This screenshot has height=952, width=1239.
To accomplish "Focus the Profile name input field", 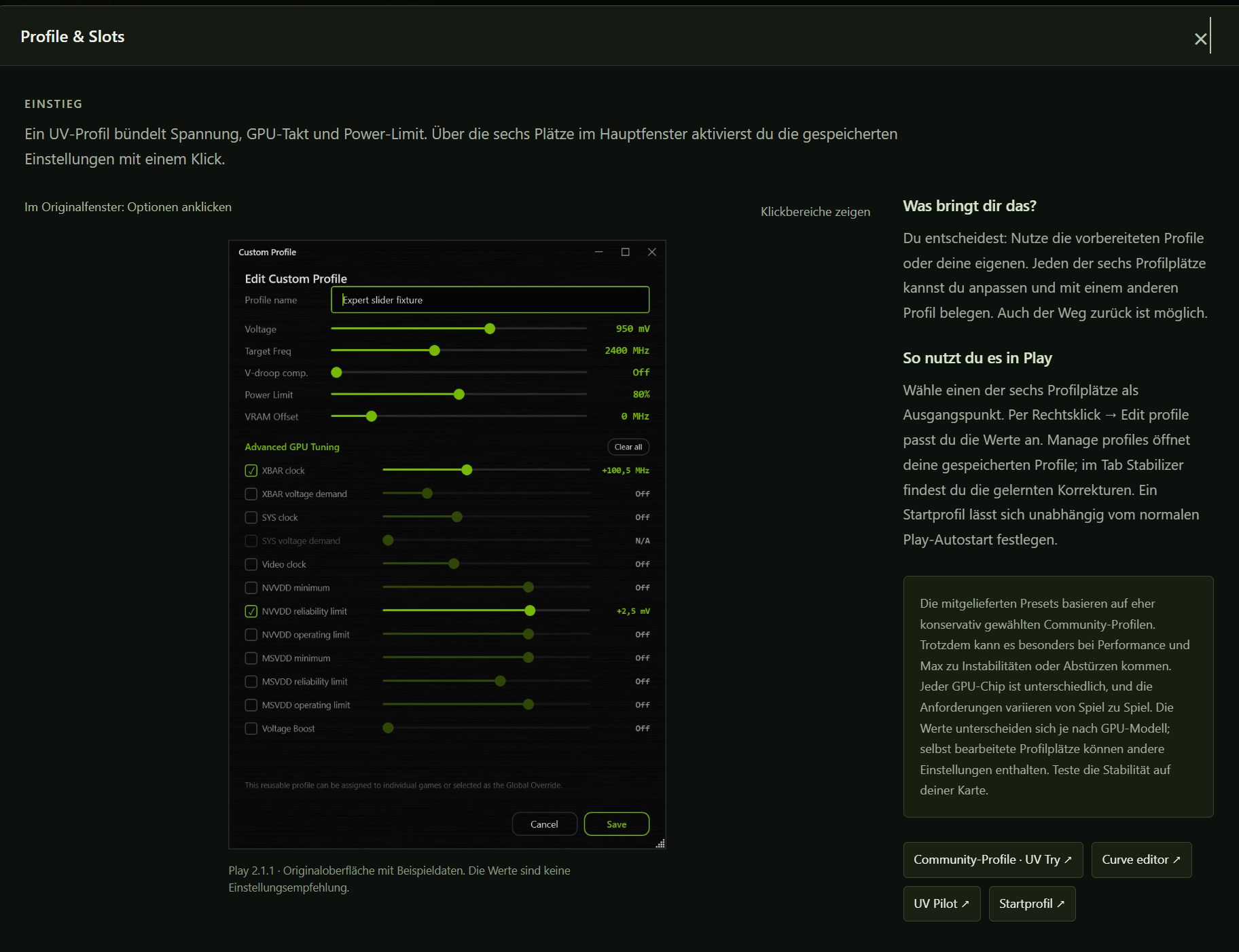I will 490,299.
